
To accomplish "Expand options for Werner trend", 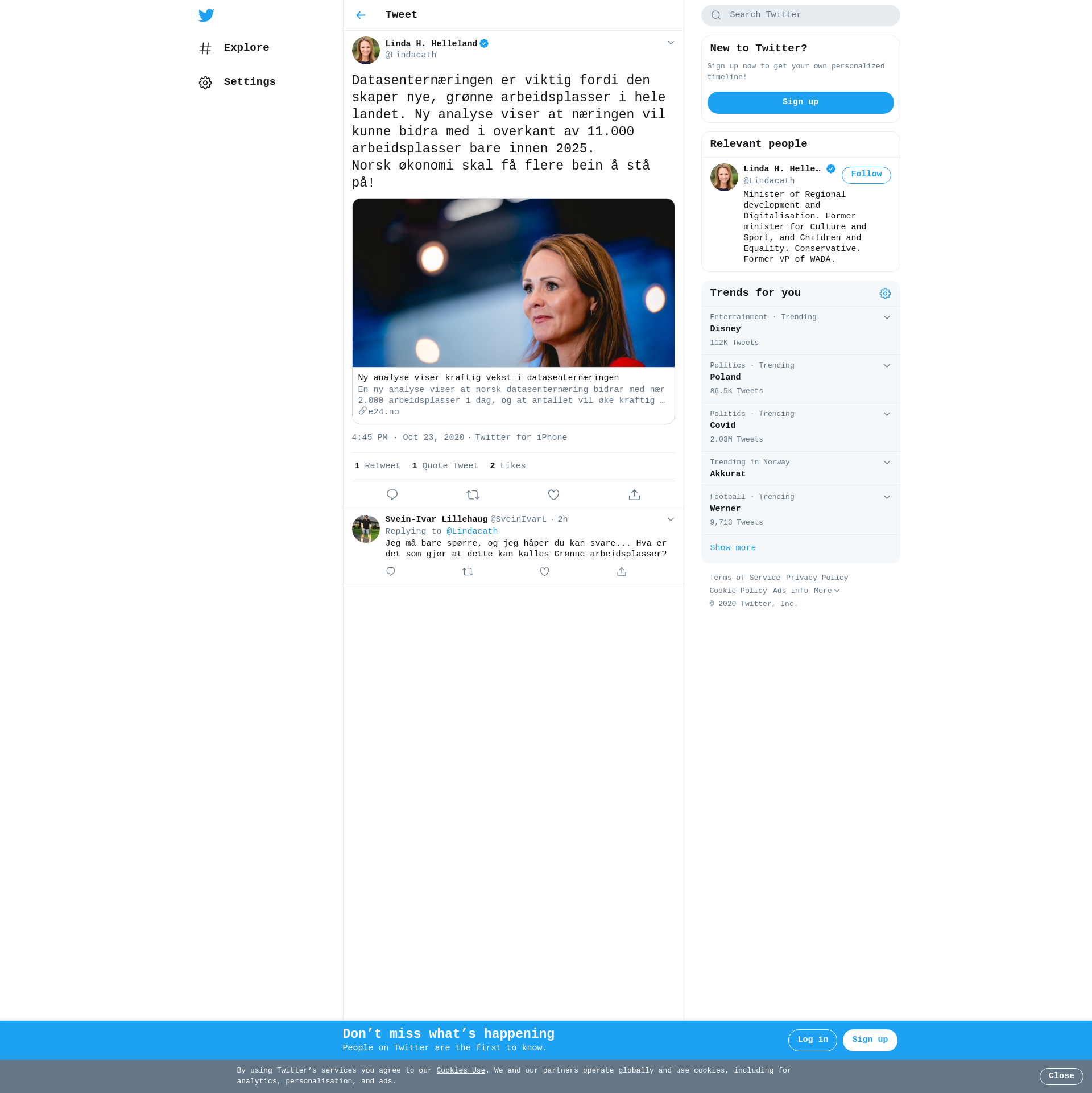I will 887,497.
